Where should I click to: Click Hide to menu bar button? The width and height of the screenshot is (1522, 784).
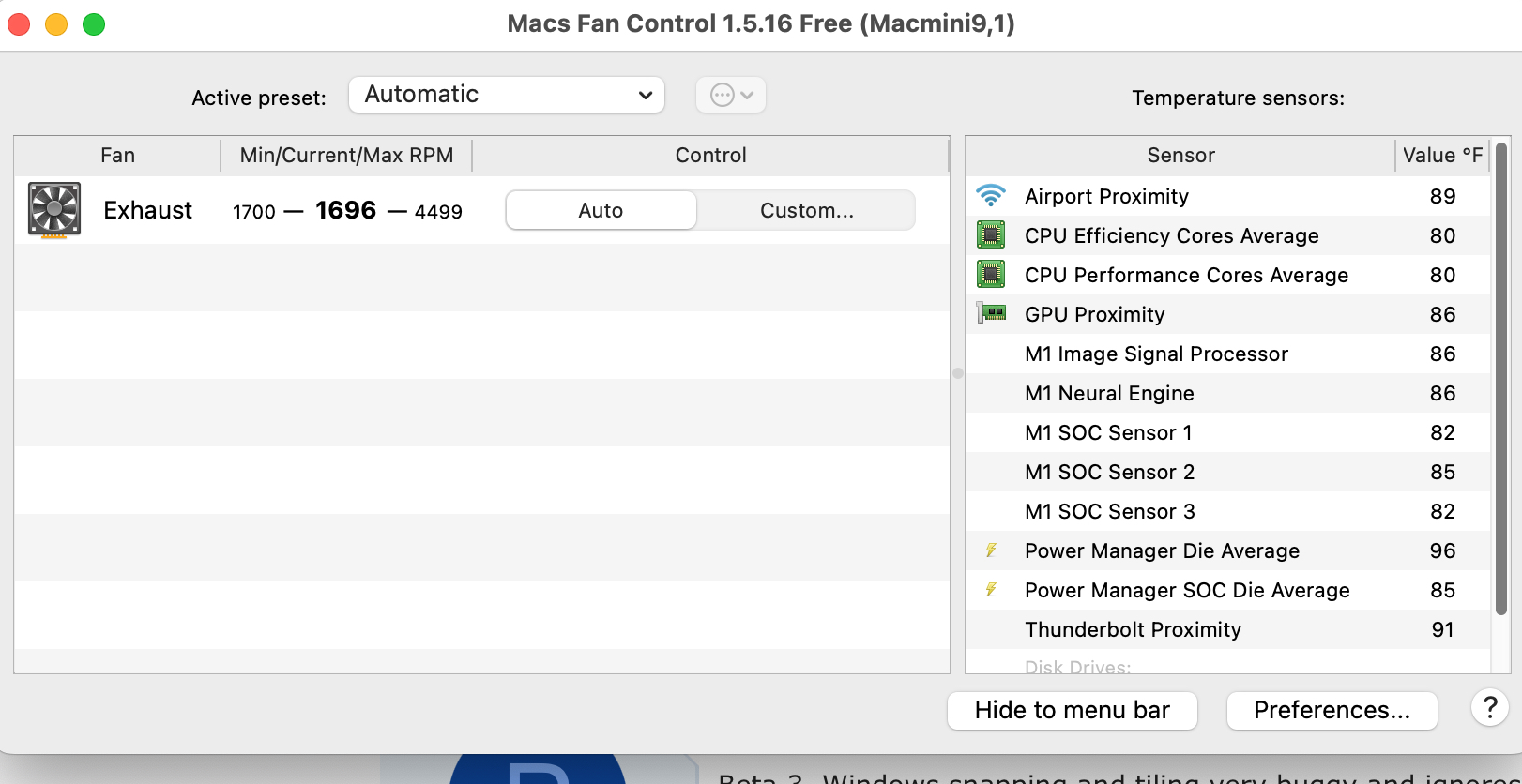[x=1072, y=710]
